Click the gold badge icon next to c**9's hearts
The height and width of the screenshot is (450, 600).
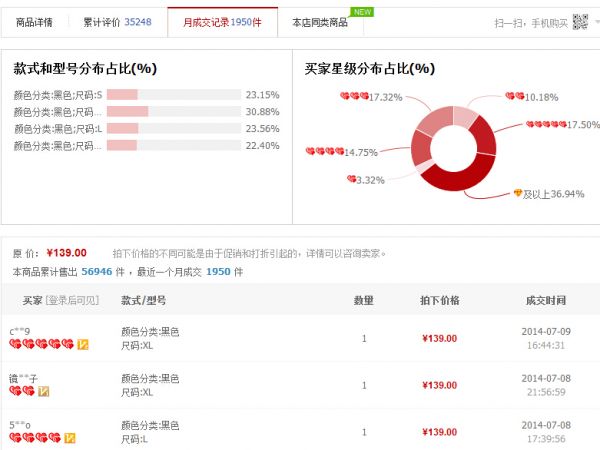coord(83,344)
